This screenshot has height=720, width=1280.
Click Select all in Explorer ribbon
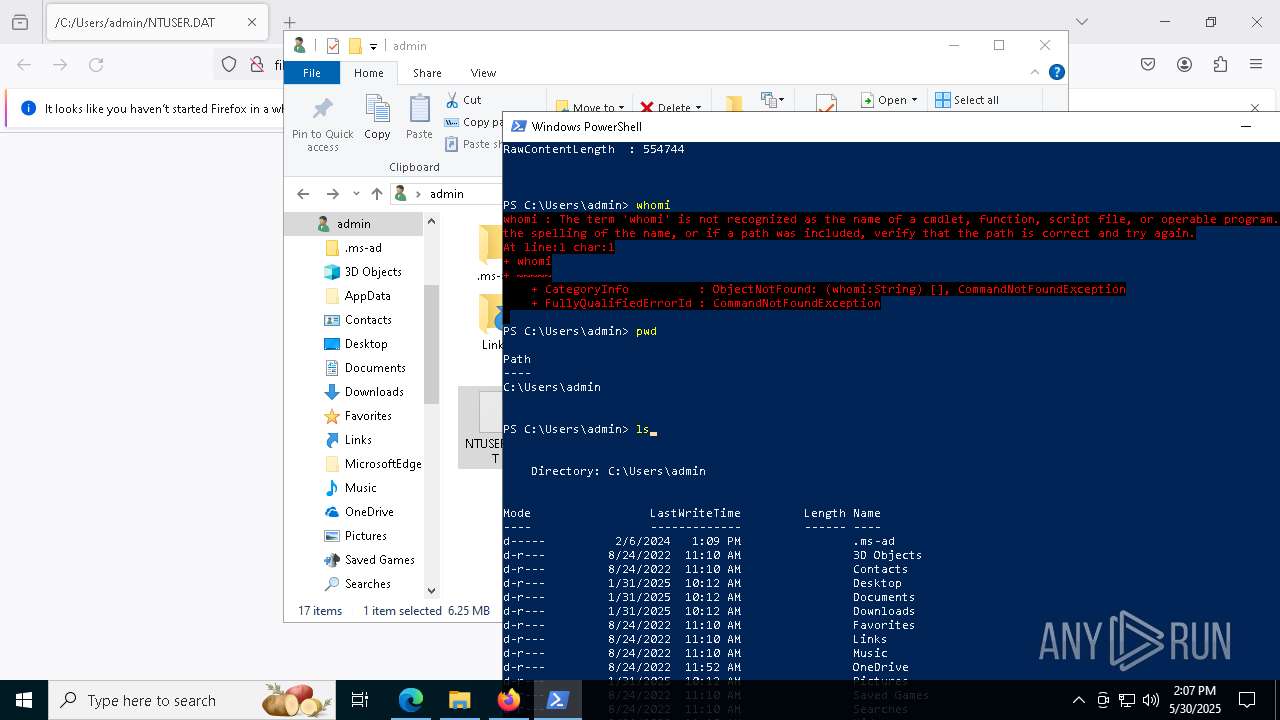(x=967, y=100)
